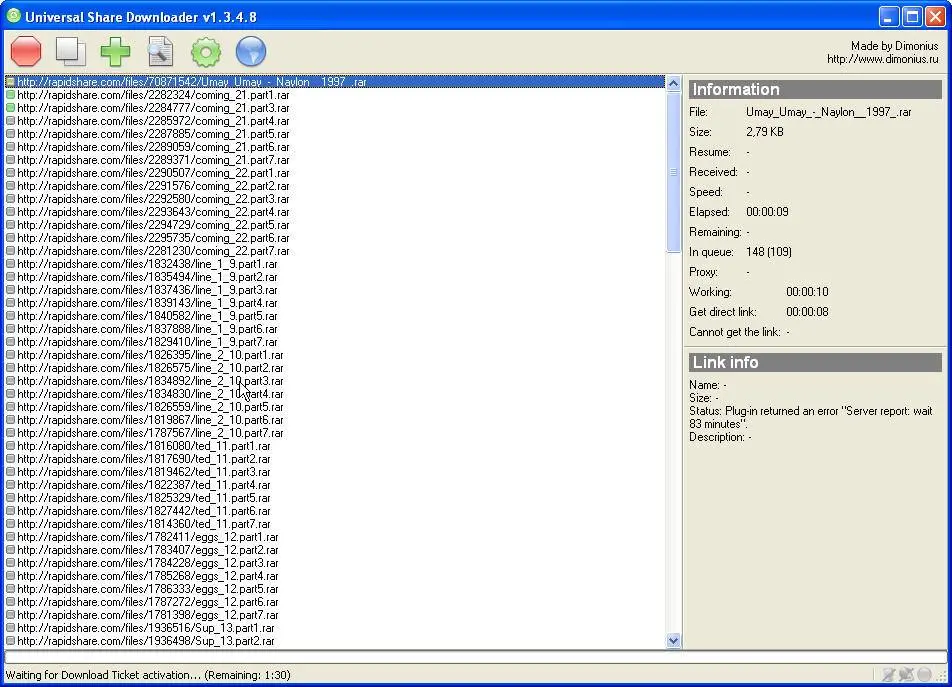Click the app icon in the title bar
Viewport: 952px width, 687px height.
click(x=13, y=16)
